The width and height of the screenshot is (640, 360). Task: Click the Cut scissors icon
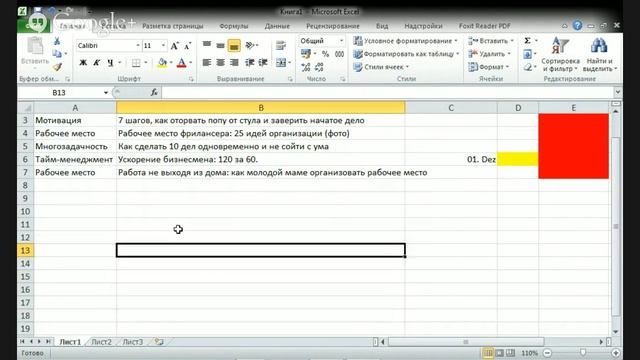coord(57,41)
